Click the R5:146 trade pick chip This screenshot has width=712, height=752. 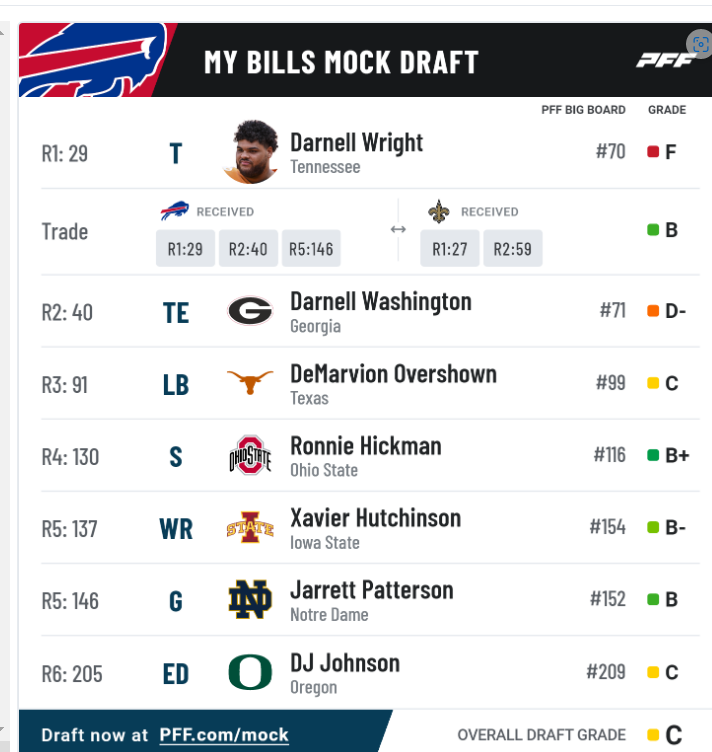click(x=311, y=248)
